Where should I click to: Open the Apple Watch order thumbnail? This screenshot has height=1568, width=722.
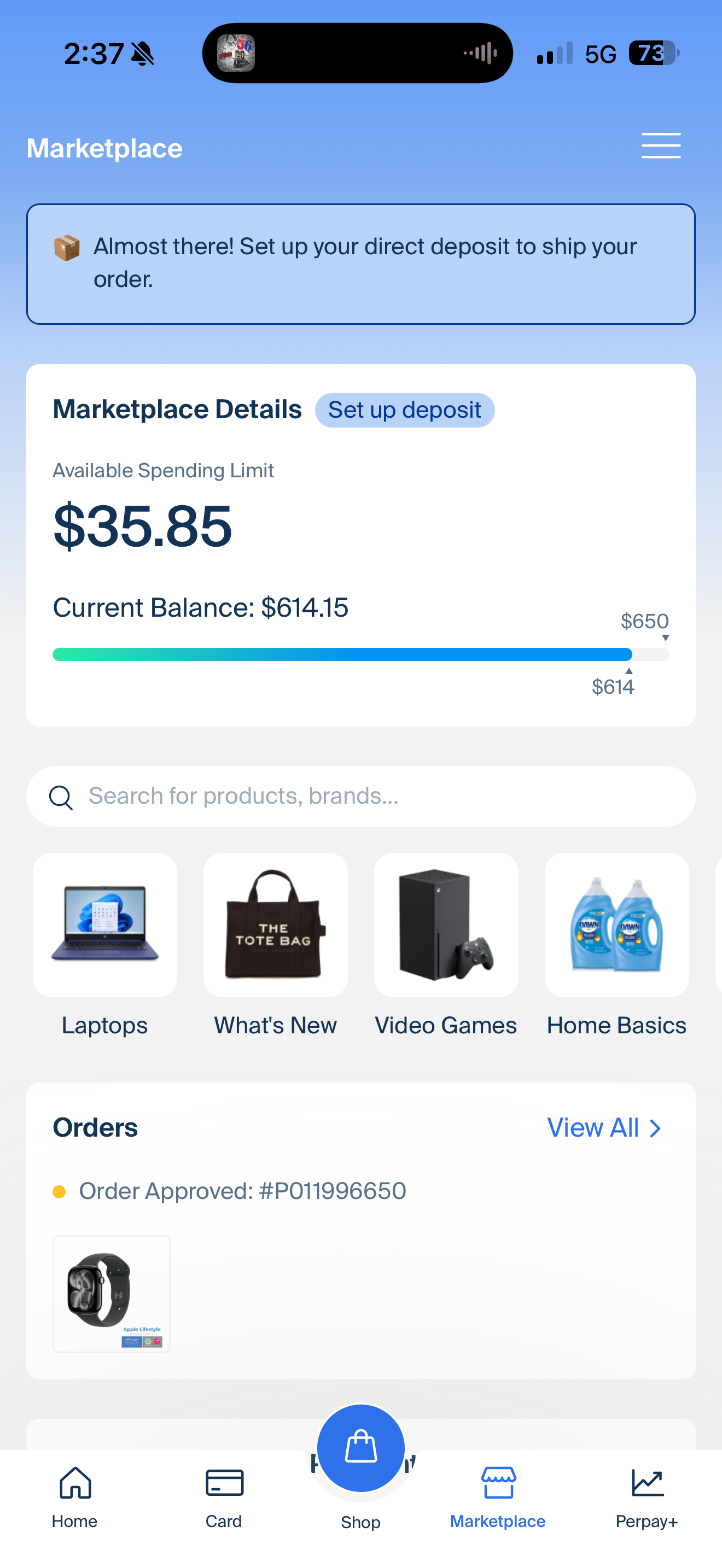coord(112,1294)
